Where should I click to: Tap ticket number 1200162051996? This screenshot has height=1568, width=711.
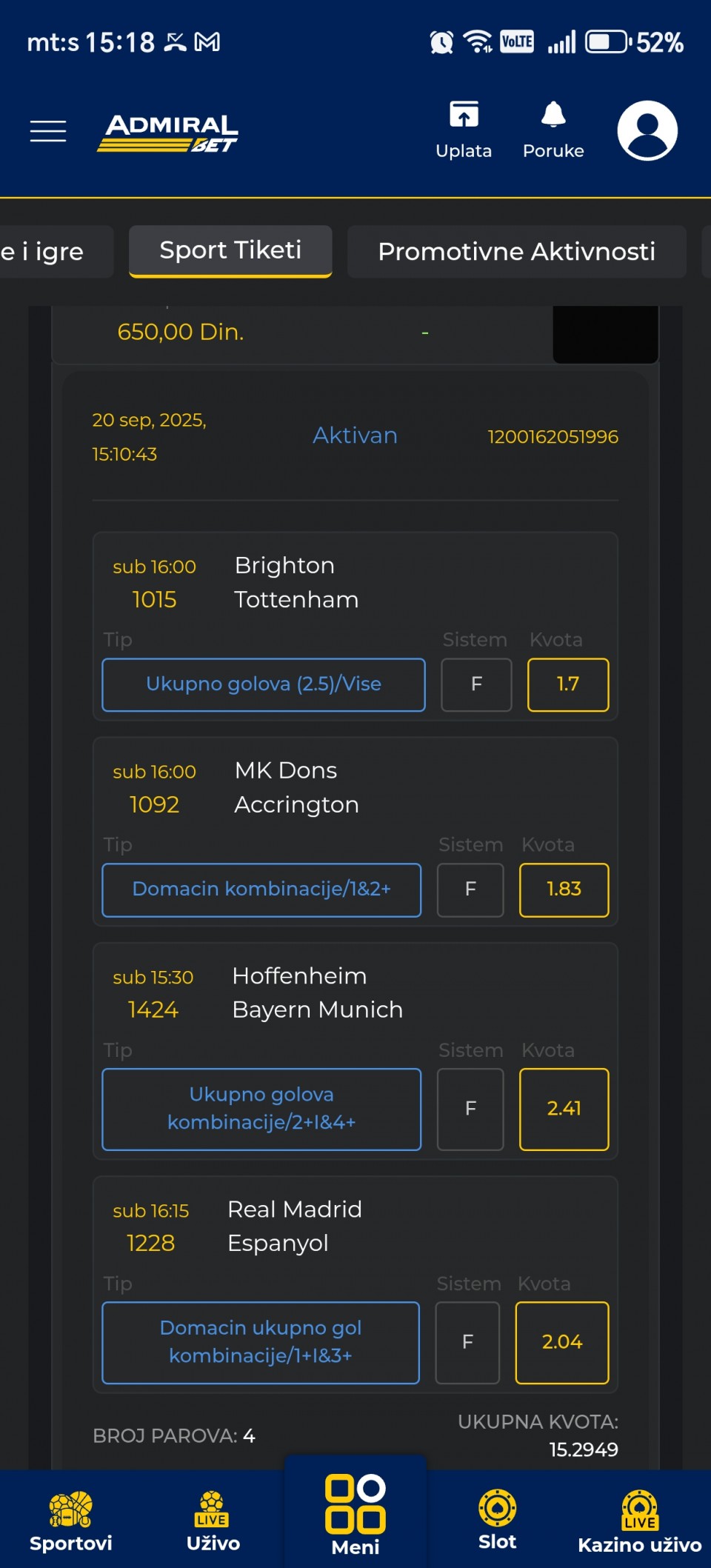553,437
